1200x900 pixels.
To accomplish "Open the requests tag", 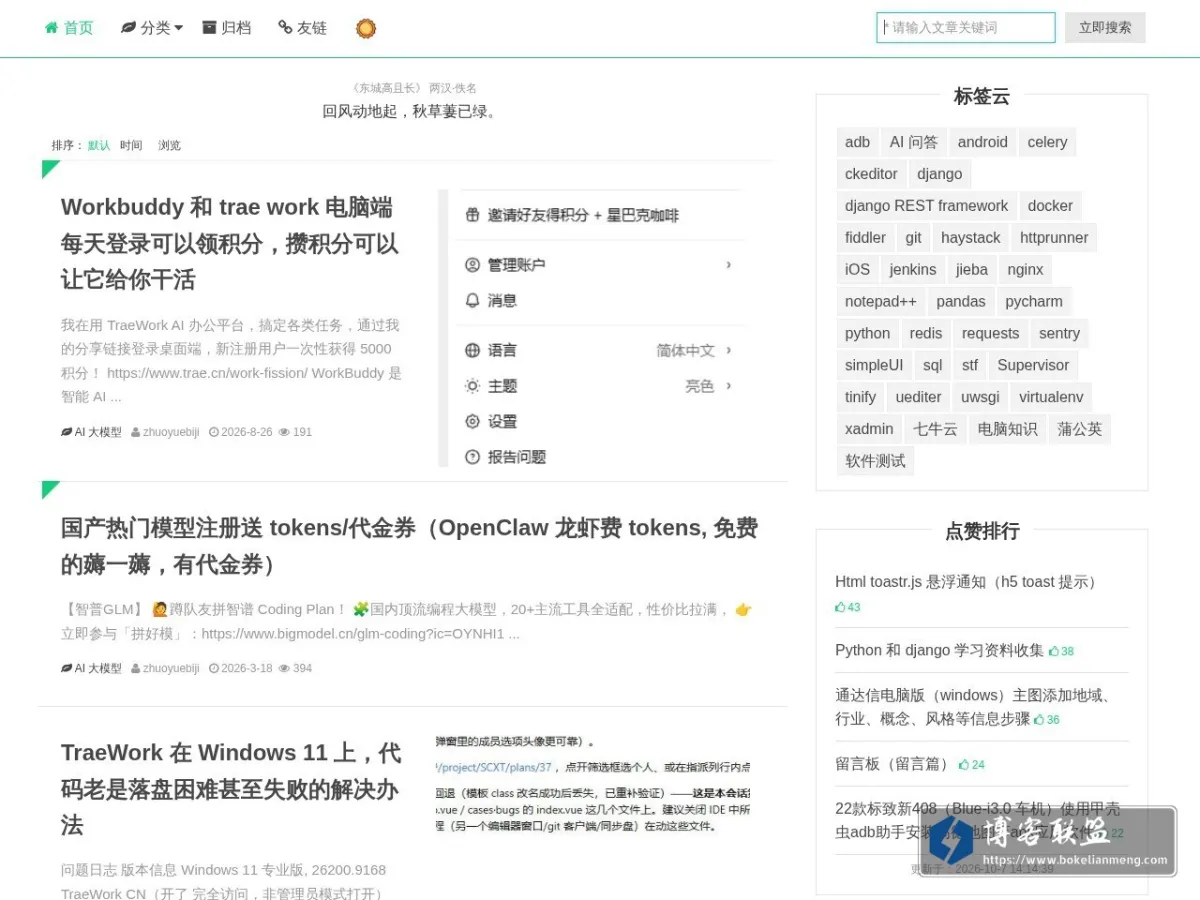I will pyautogui.click(x=990, y=334).
